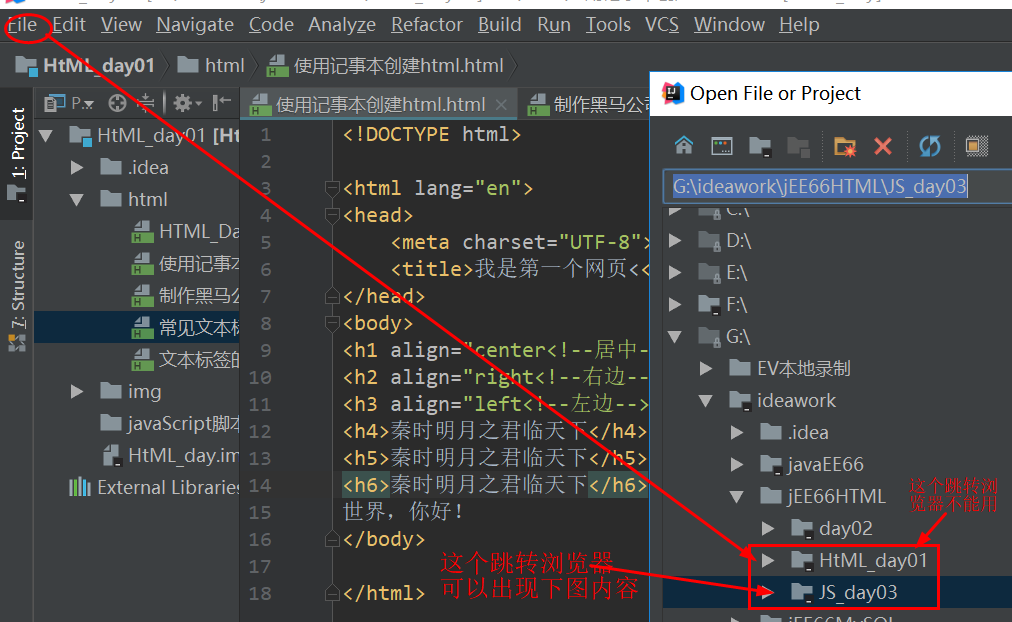Viewport: 1012px width, 622px height.
Task: Open project view type dropdown
Action: [69, 103]
